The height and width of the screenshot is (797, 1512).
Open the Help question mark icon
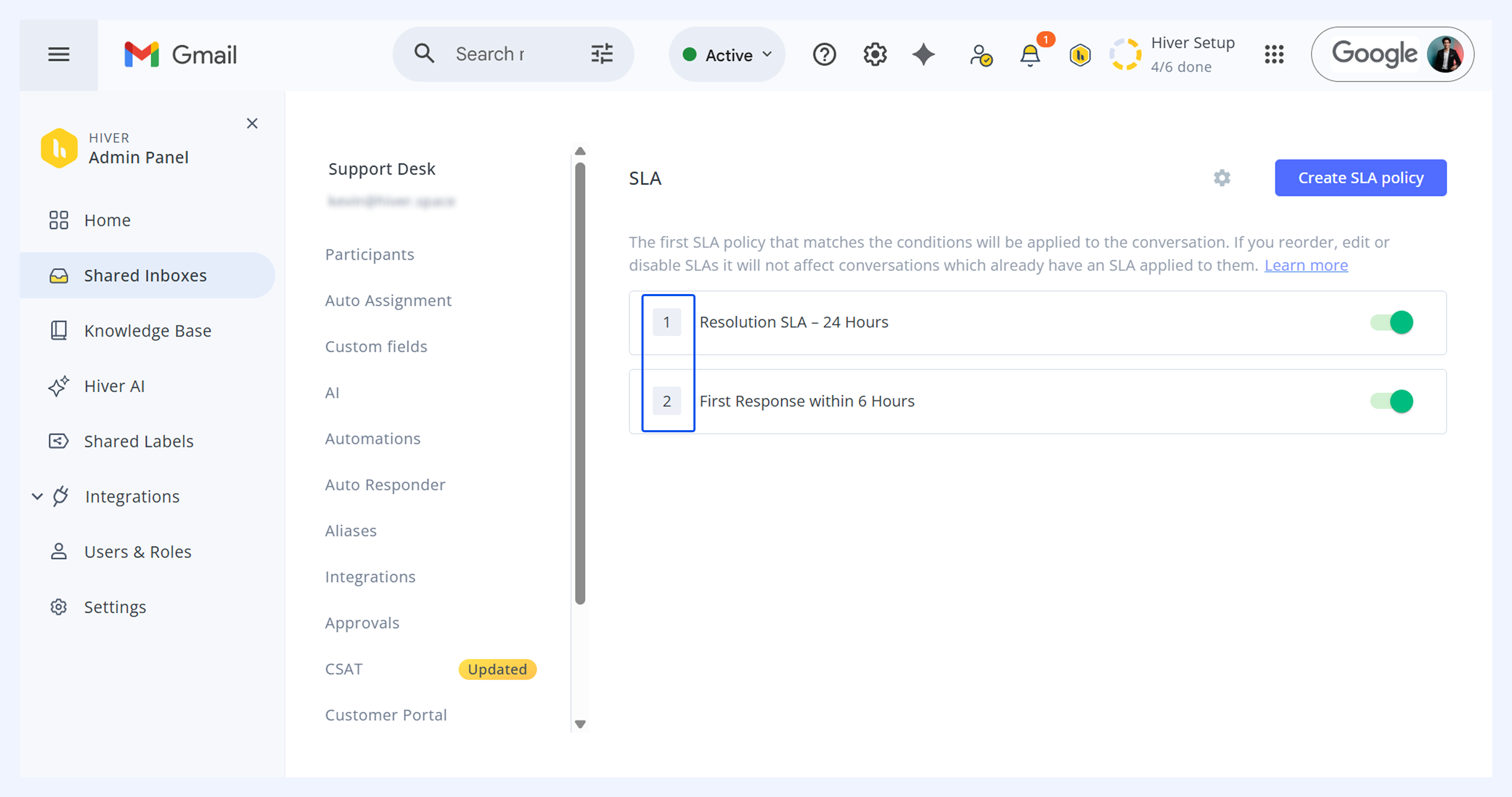click(x=824, y=55)
